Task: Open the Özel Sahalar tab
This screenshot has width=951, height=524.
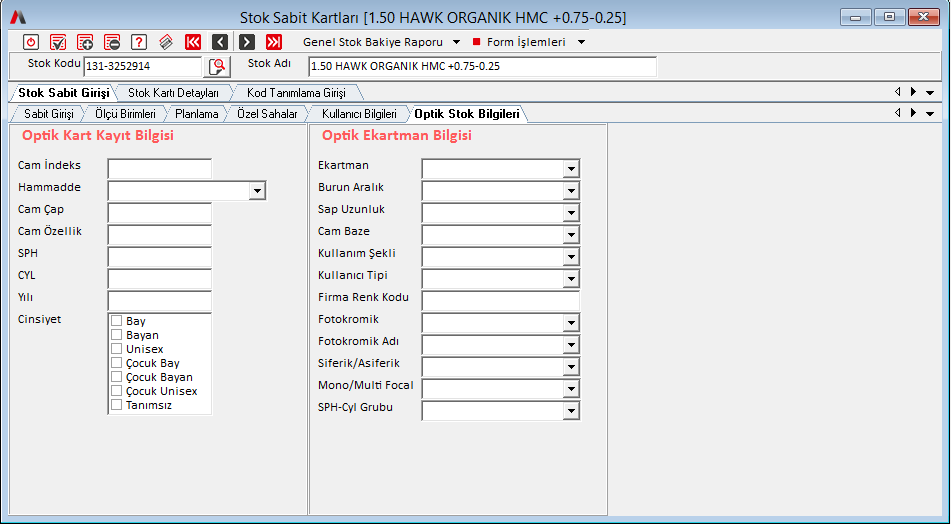Action: pos(267,114)
